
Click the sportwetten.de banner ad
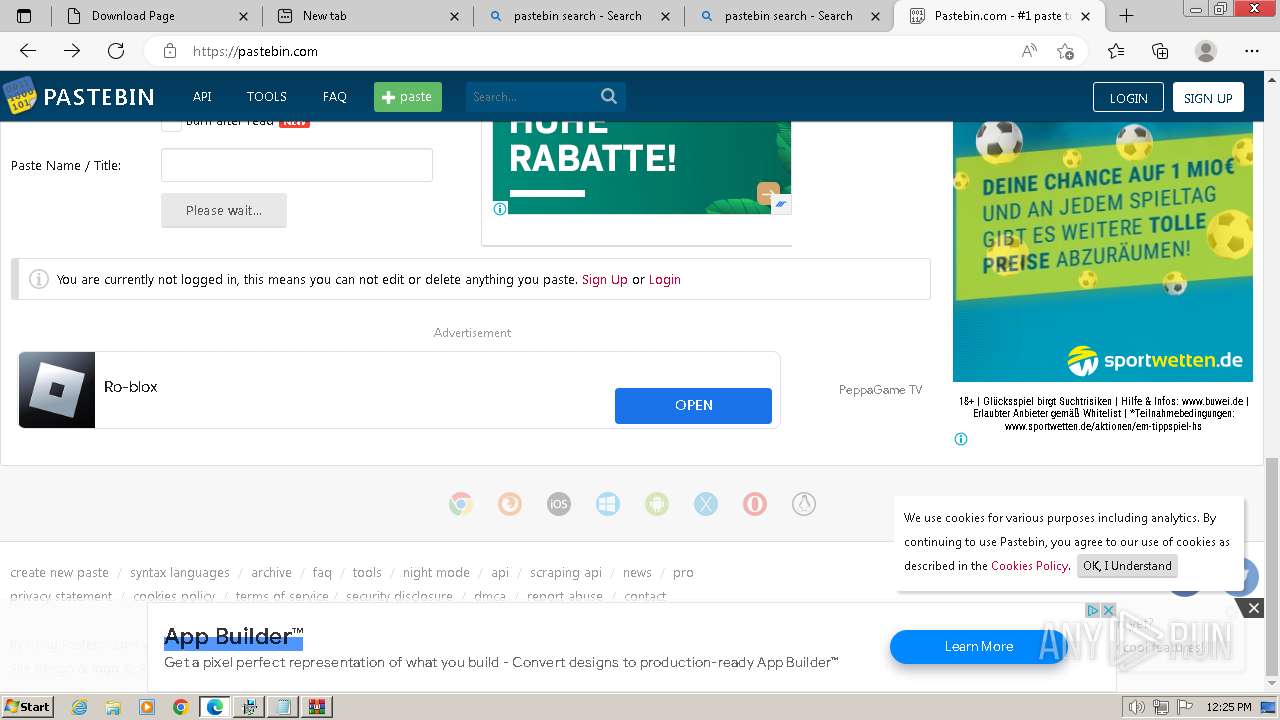pos(1103,250)
